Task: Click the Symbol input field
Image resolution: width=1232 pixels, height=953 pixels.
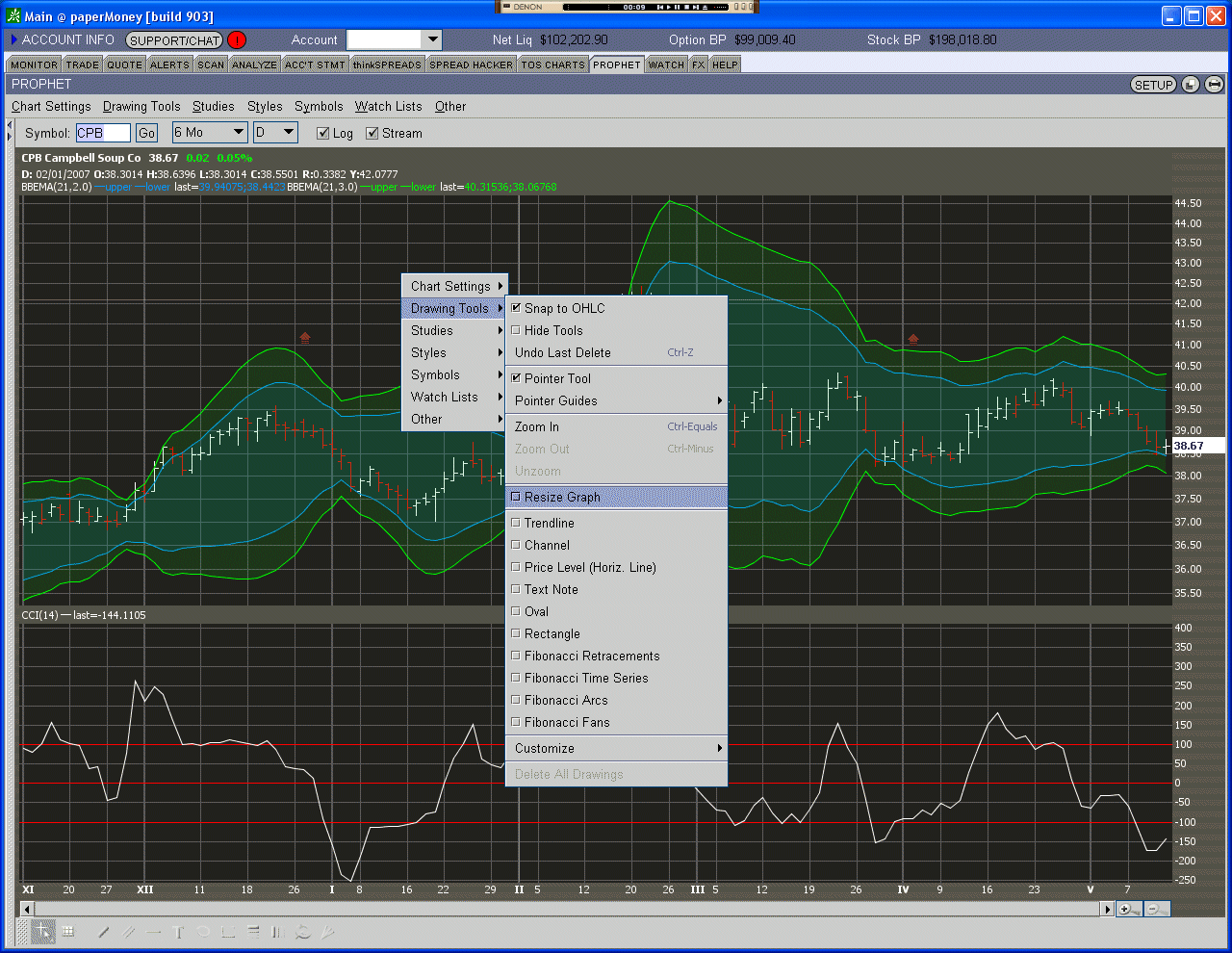Action: [103, 133]
